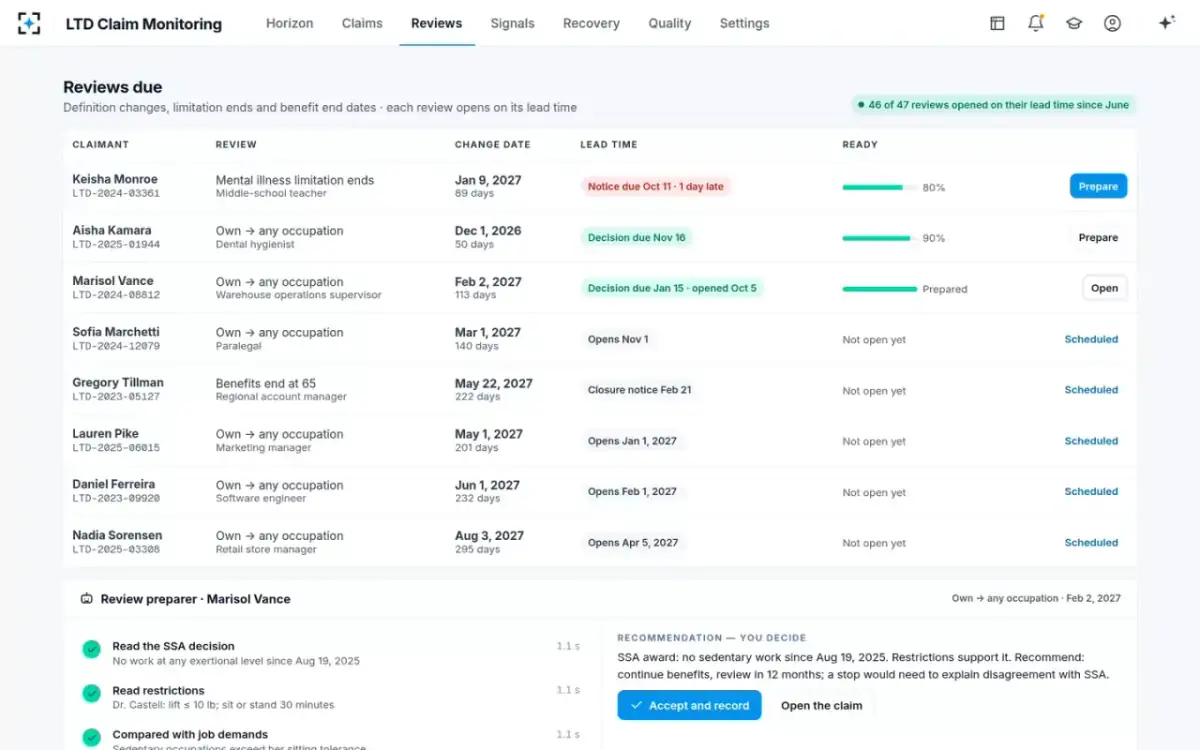Select claimant name Gregory Tillman
The height and width of the screenshot is (750, 1200).
click(118, 383)
